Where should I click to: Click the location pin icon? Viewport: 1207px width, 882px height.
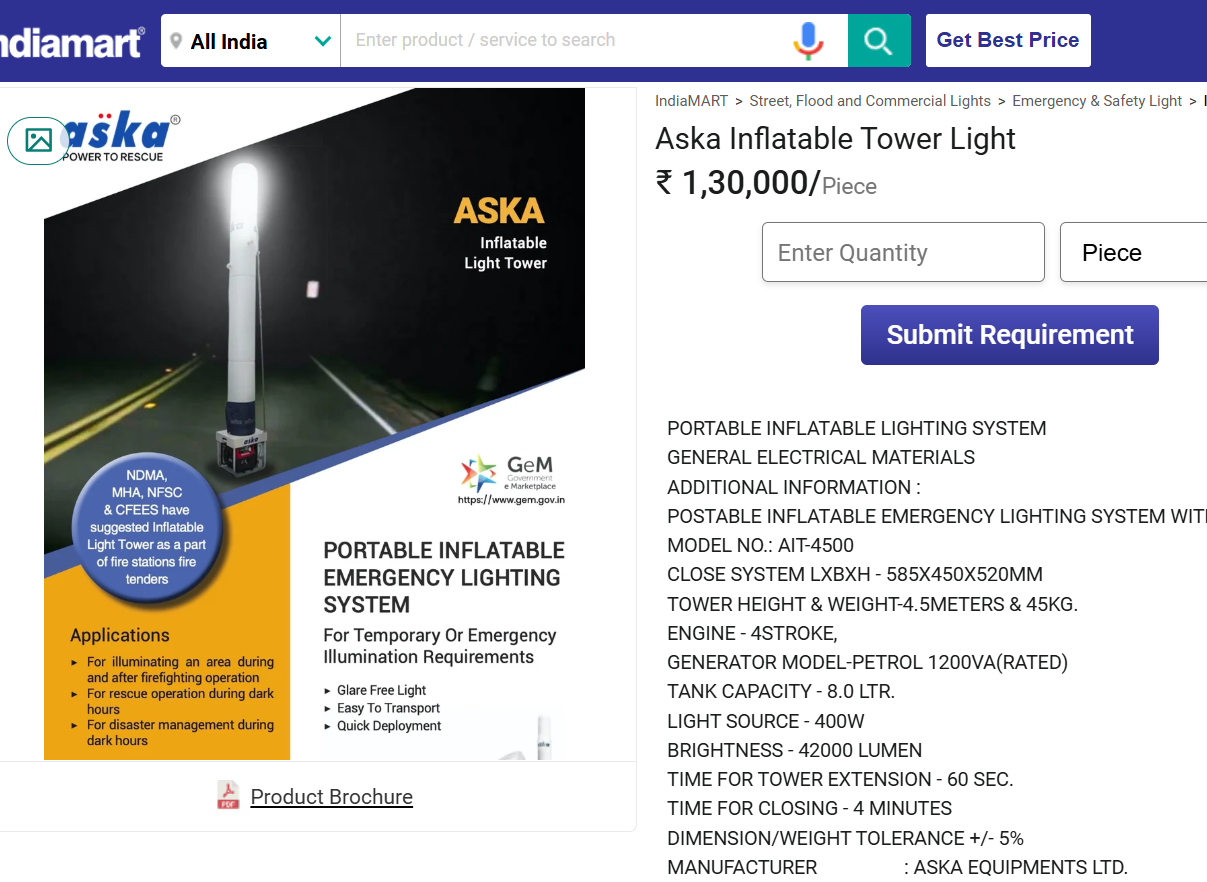pyautogui.click(x=176, y=41)
